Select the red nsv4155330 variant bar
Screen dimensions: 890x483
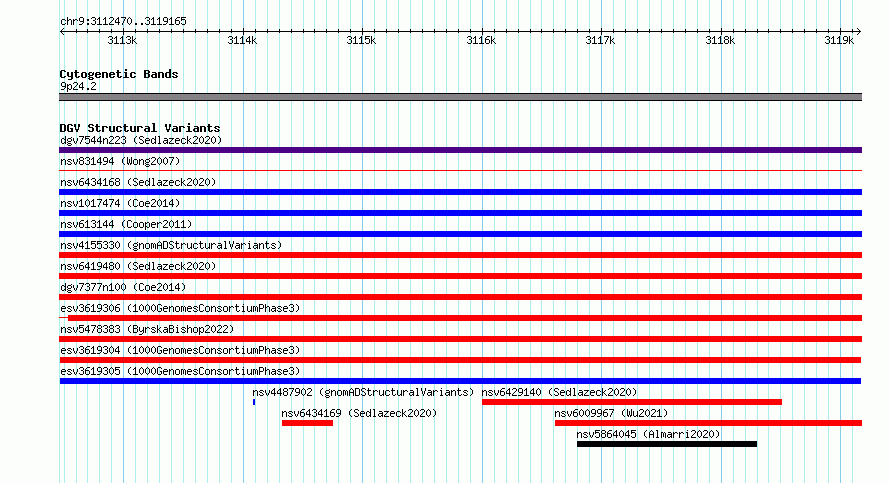coord(460,255)
